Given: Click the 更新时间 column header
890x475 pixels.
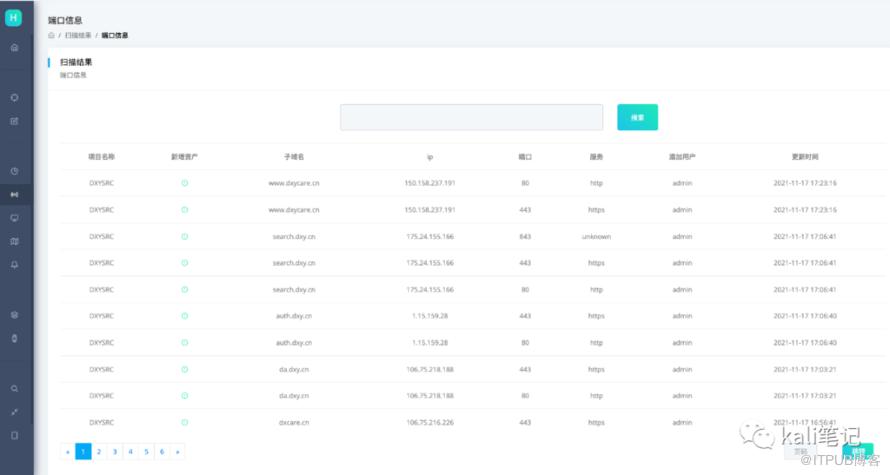Looking at the screenshot, I should pyautogui.click(x=804, y=157).
